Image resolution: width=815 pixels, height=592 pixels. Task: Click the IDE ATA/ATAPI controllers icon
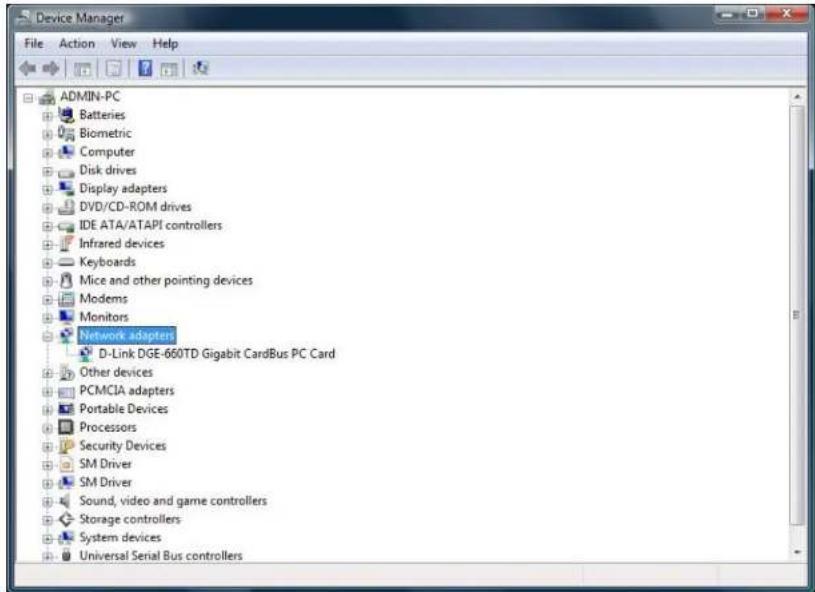pos(66,226)
